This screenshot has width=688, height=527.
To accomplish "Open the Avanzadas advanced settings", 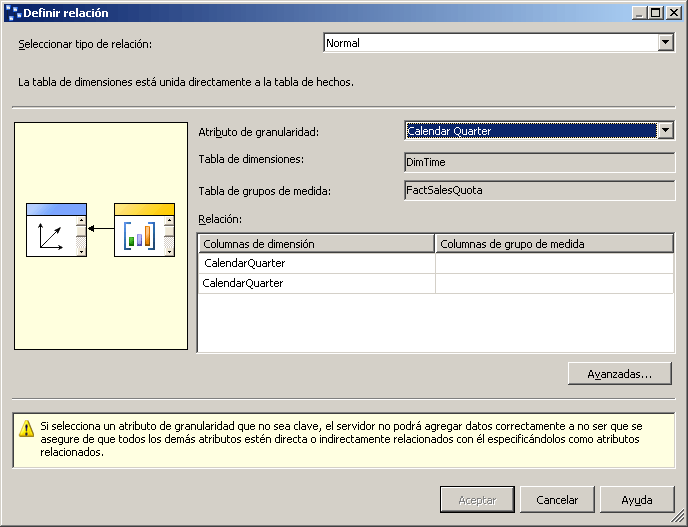I will [x=620, y=373].
